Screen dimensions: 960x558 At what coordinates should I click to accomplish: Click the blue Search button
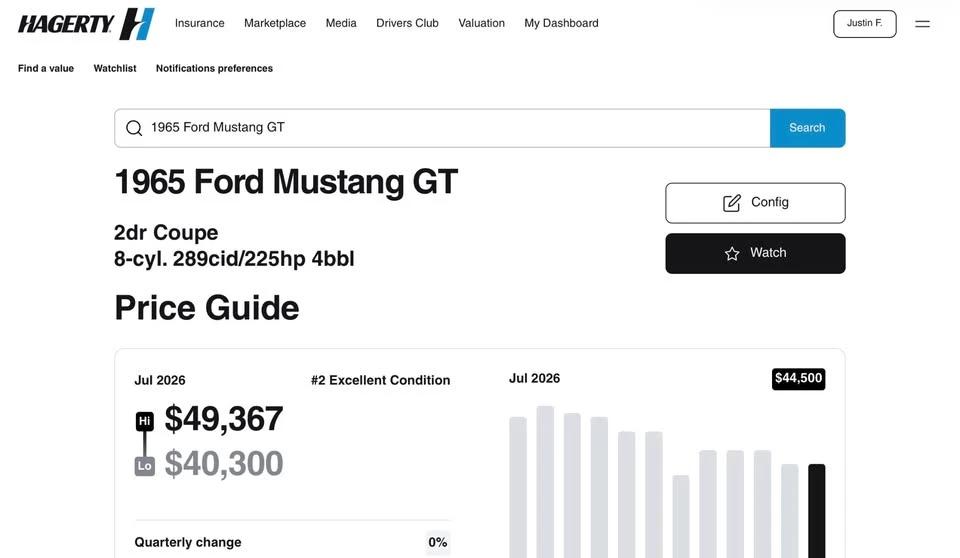[808, 128]
